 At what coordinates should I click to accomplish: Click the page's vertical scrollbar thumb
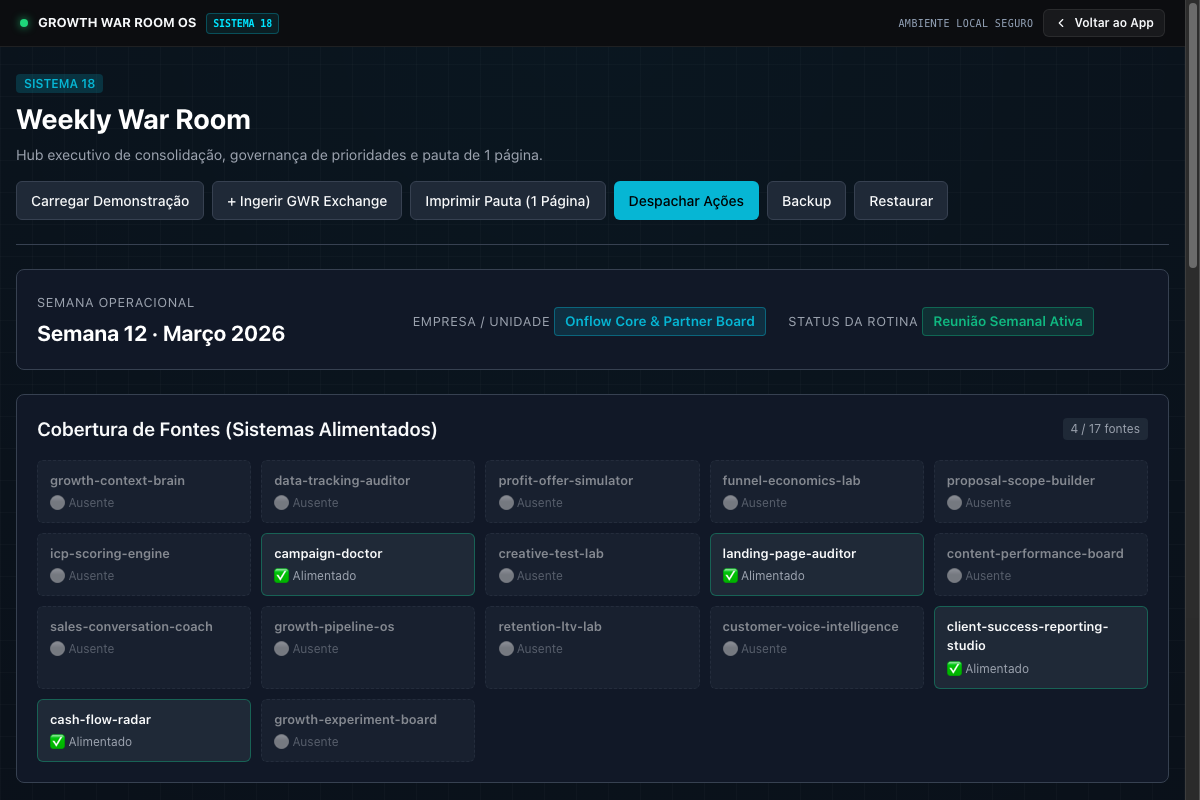click(1192, 135)
